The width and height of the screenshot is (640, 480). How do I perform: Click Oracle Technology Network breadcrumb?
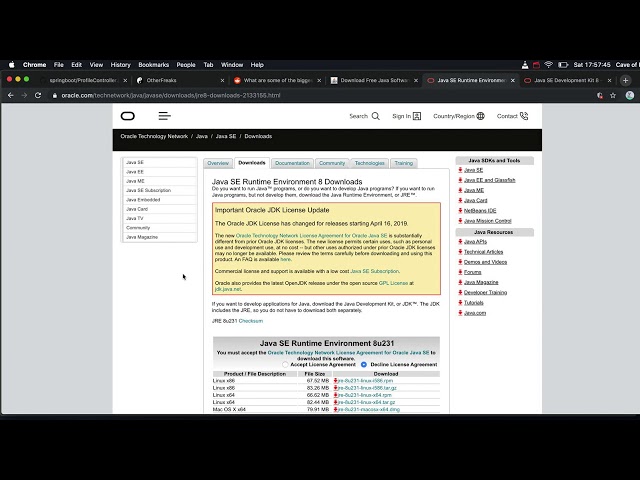154,136
